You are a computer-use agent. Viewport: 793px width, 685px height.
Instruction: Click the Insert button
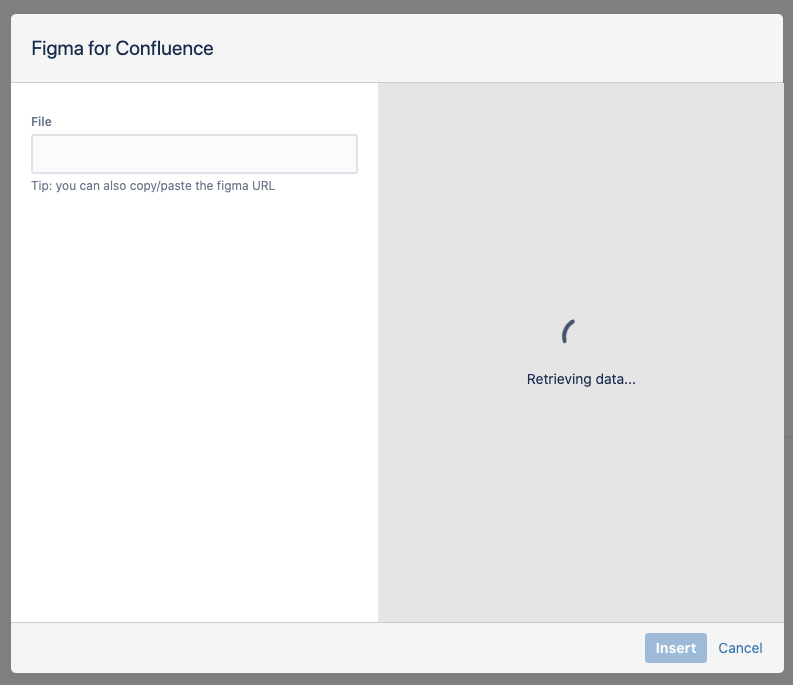click(675, 648)
